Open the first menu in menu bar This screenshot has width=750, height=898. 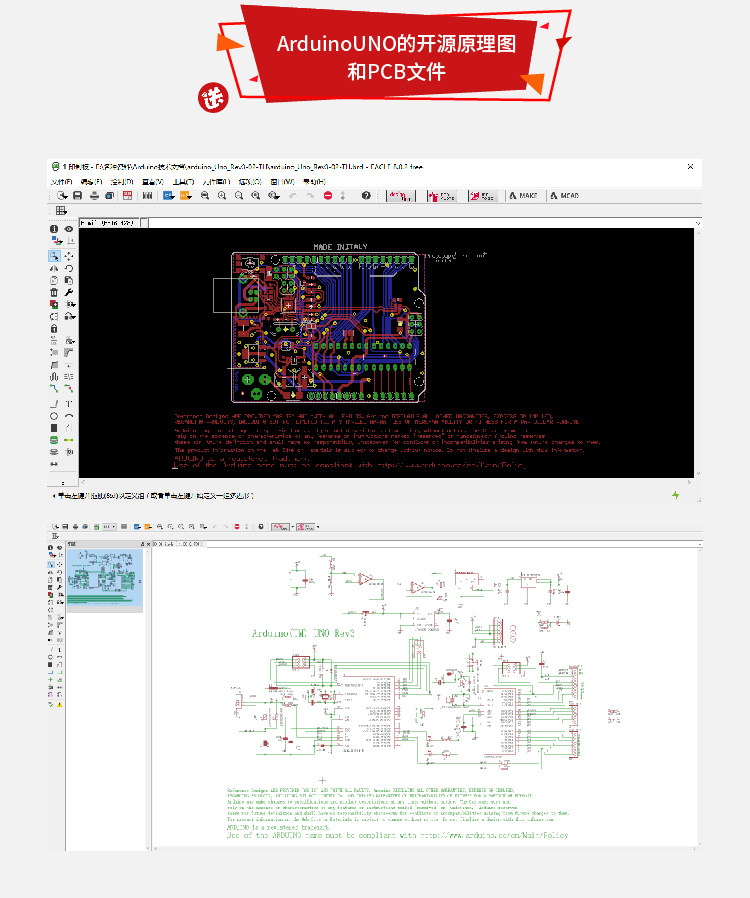coord(61,182)
